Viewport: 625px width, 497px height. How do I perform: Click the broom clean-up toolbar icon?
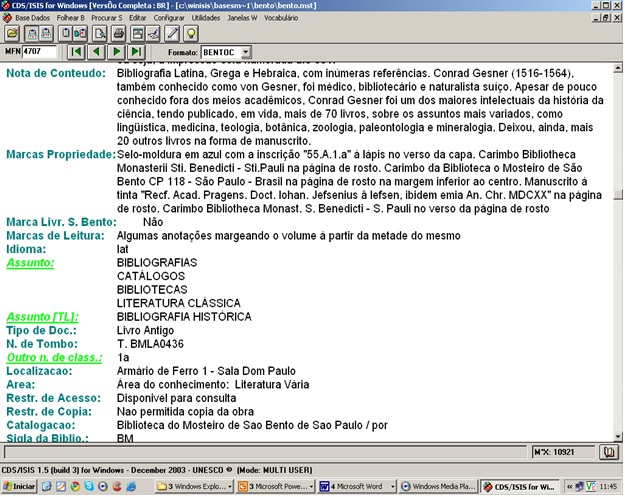point(153,33)
